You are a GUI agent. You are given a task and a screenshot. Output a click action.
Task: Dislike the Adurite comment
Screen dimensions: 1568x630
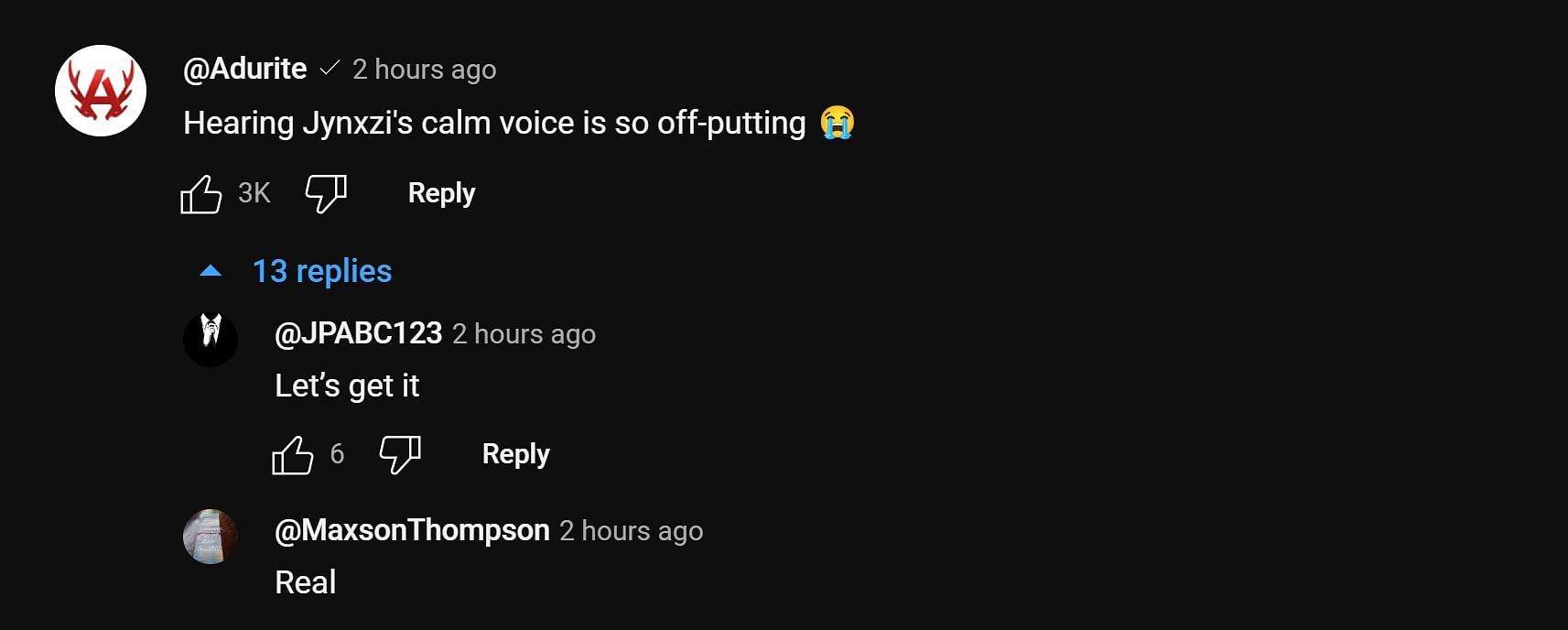(x=326, y=194)
